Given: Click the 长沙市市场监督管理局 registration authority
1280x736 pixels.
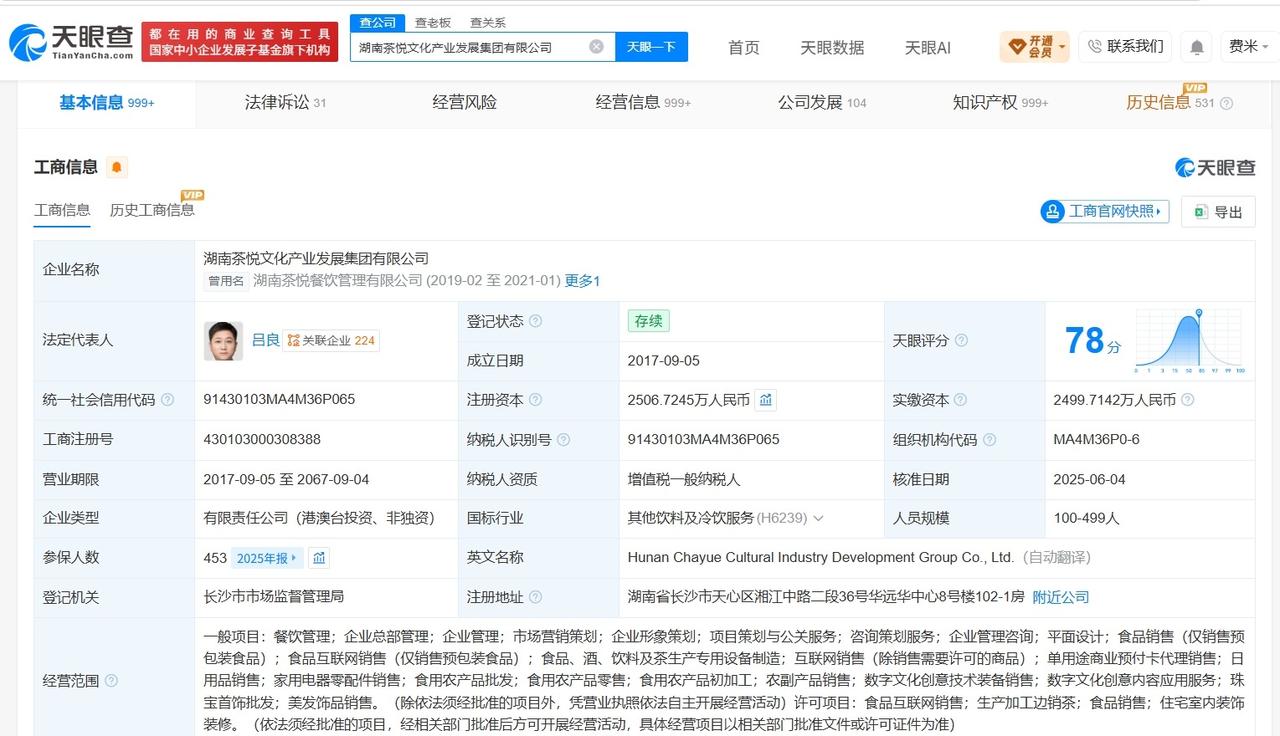Looking at the screenshot, I should (x=274, y=597).
